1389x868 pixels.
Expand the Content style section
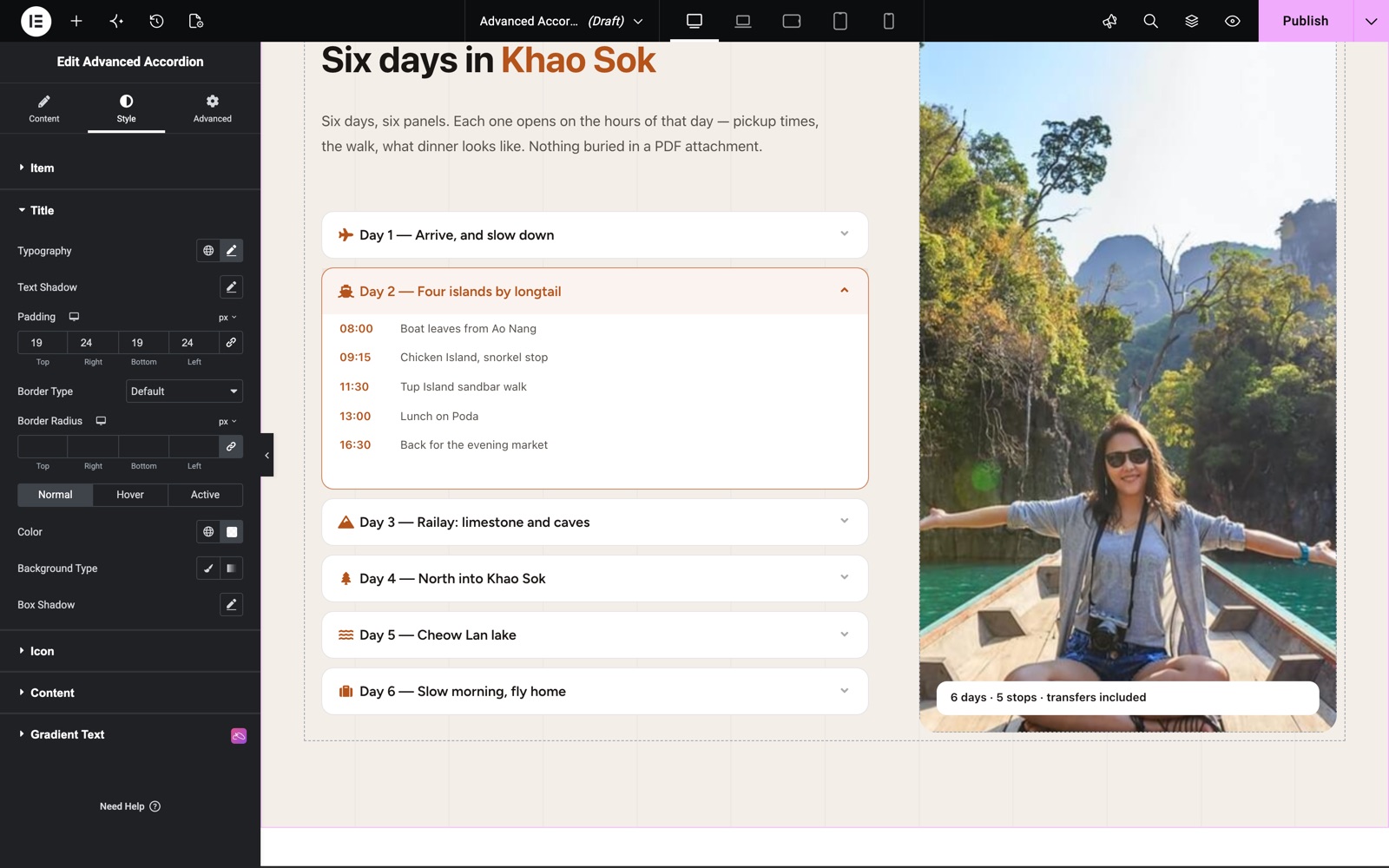[x=130, y=693]
